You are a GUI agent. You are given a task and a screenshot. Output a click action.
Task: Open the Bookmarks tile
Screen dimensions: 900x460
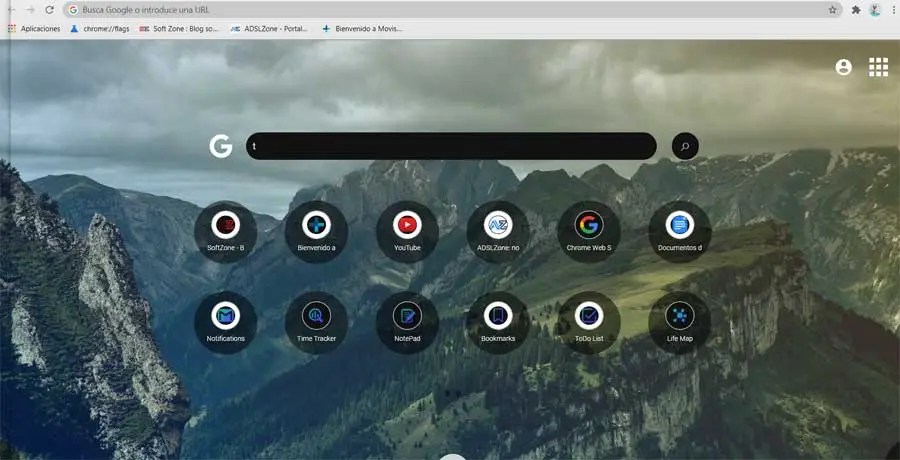tap(498, 322)
